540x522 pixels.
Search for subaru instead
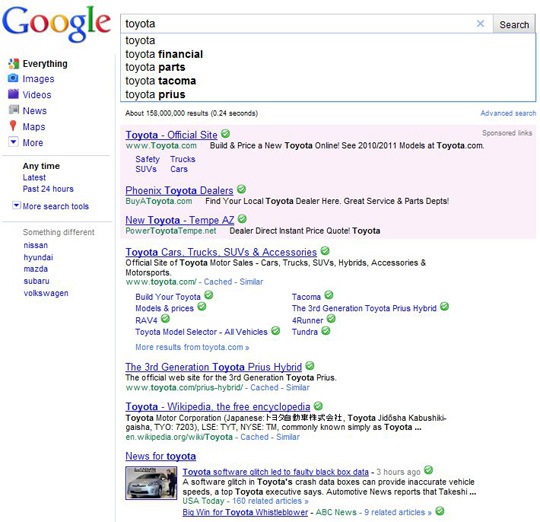[x=36, y=281]
